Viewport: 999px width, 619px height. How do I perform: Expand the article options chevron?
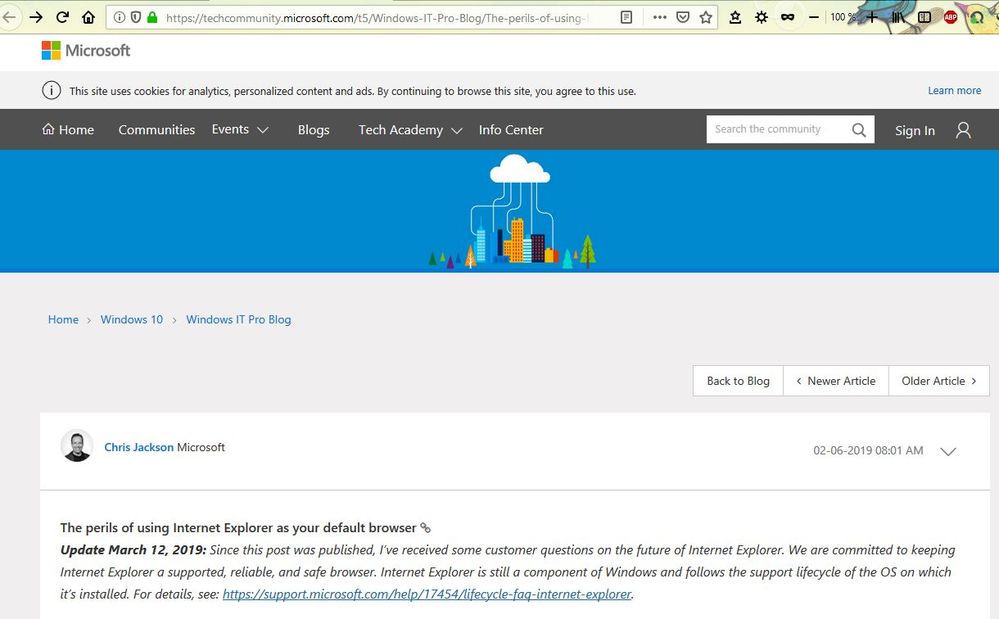pyautogui.click(x=948, y=451)
